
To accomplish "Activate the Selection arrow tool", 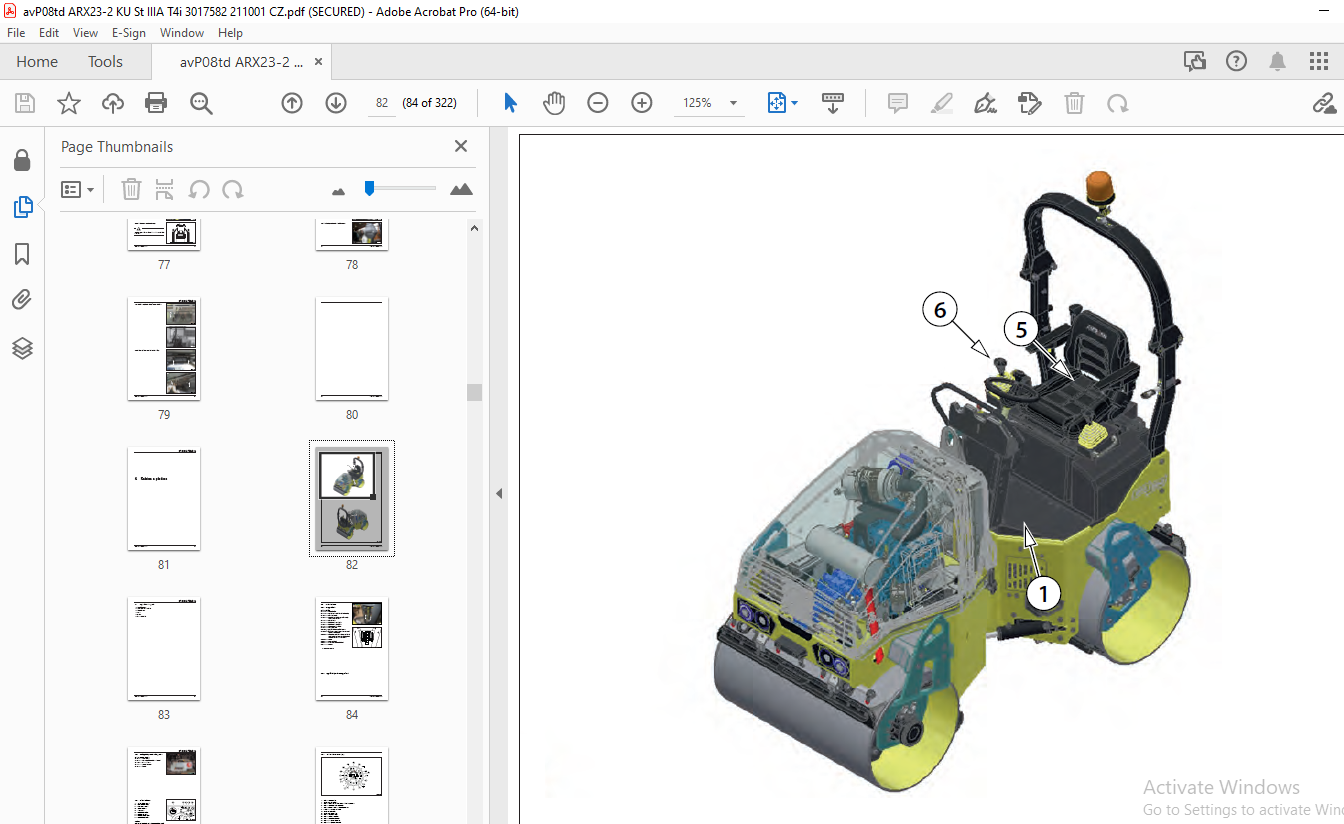I will (510, 103).
